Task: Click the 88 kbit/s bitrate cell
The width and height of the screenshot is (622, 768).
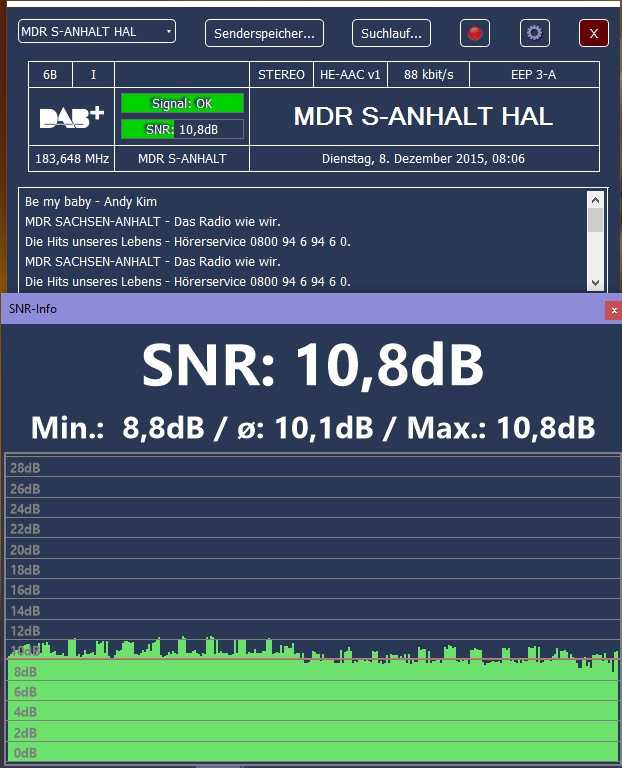Action: [428, 75]
